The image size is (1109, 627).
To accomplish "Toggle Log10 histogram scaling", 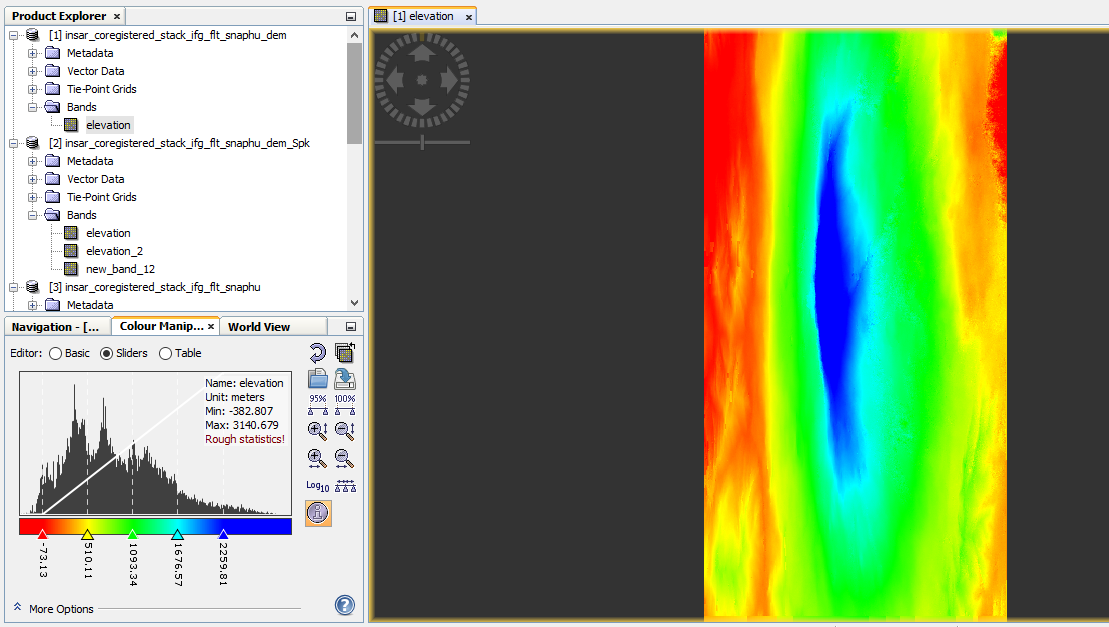I will click(x=317, y=486).
